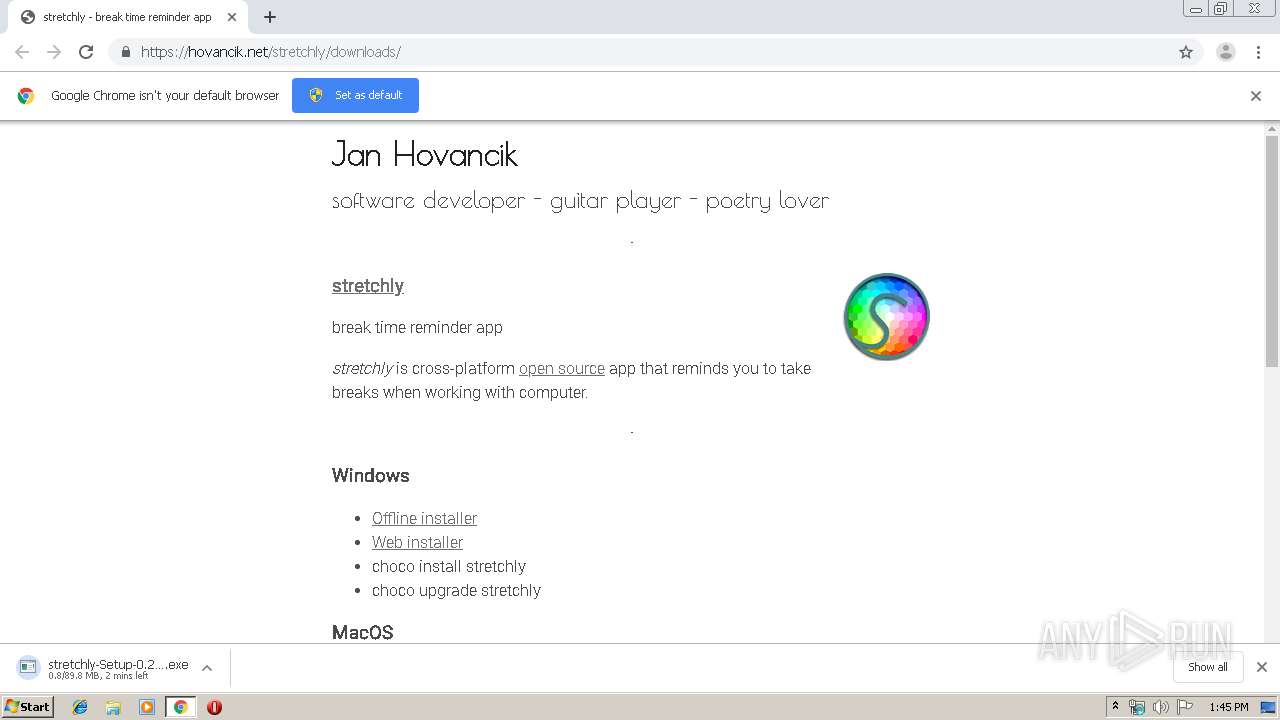Click the shield icon on Set as default

pyautogui.click(x=316, y=95)
